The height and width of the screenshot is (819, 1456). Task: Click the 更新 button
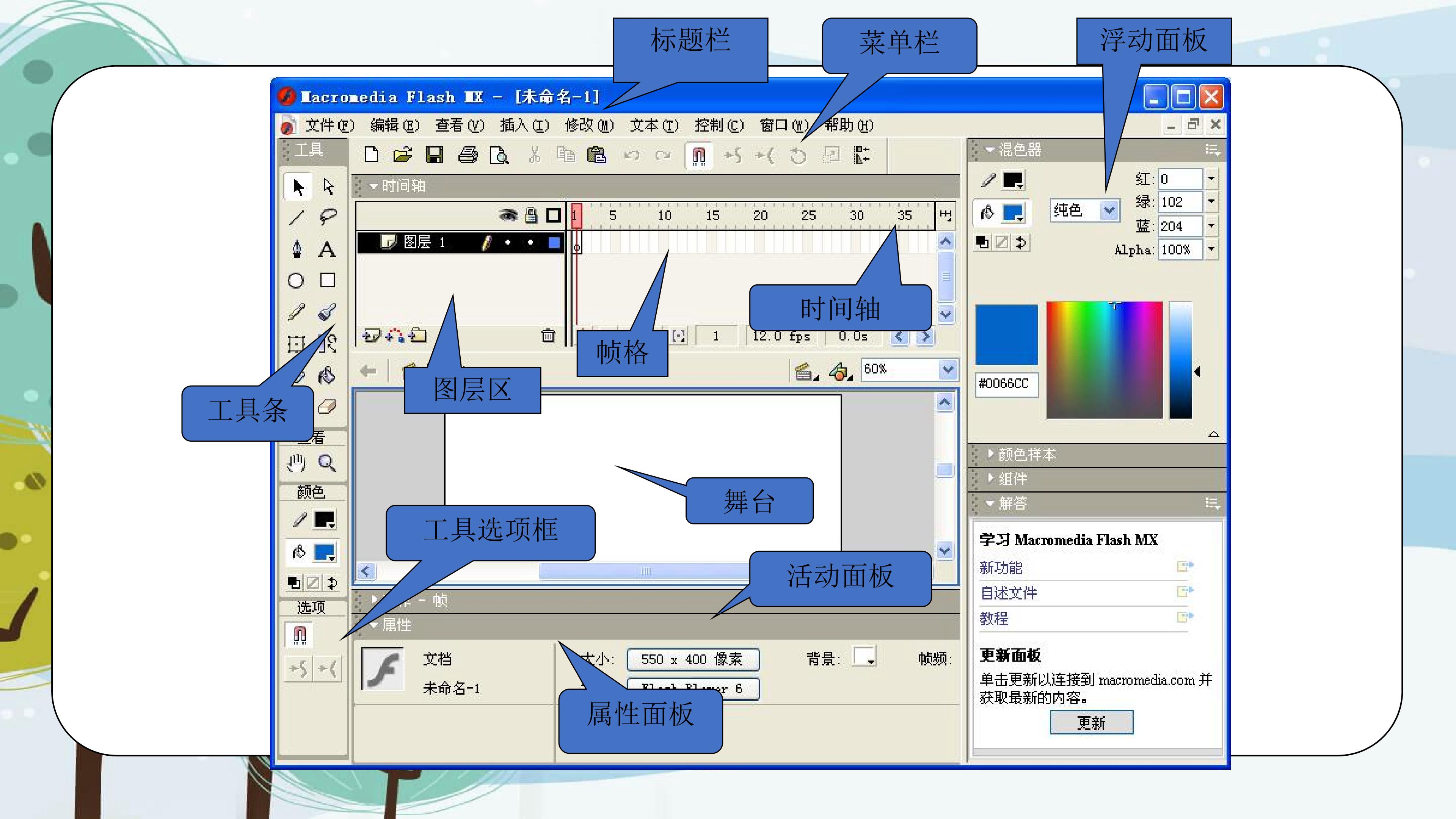1091,722
